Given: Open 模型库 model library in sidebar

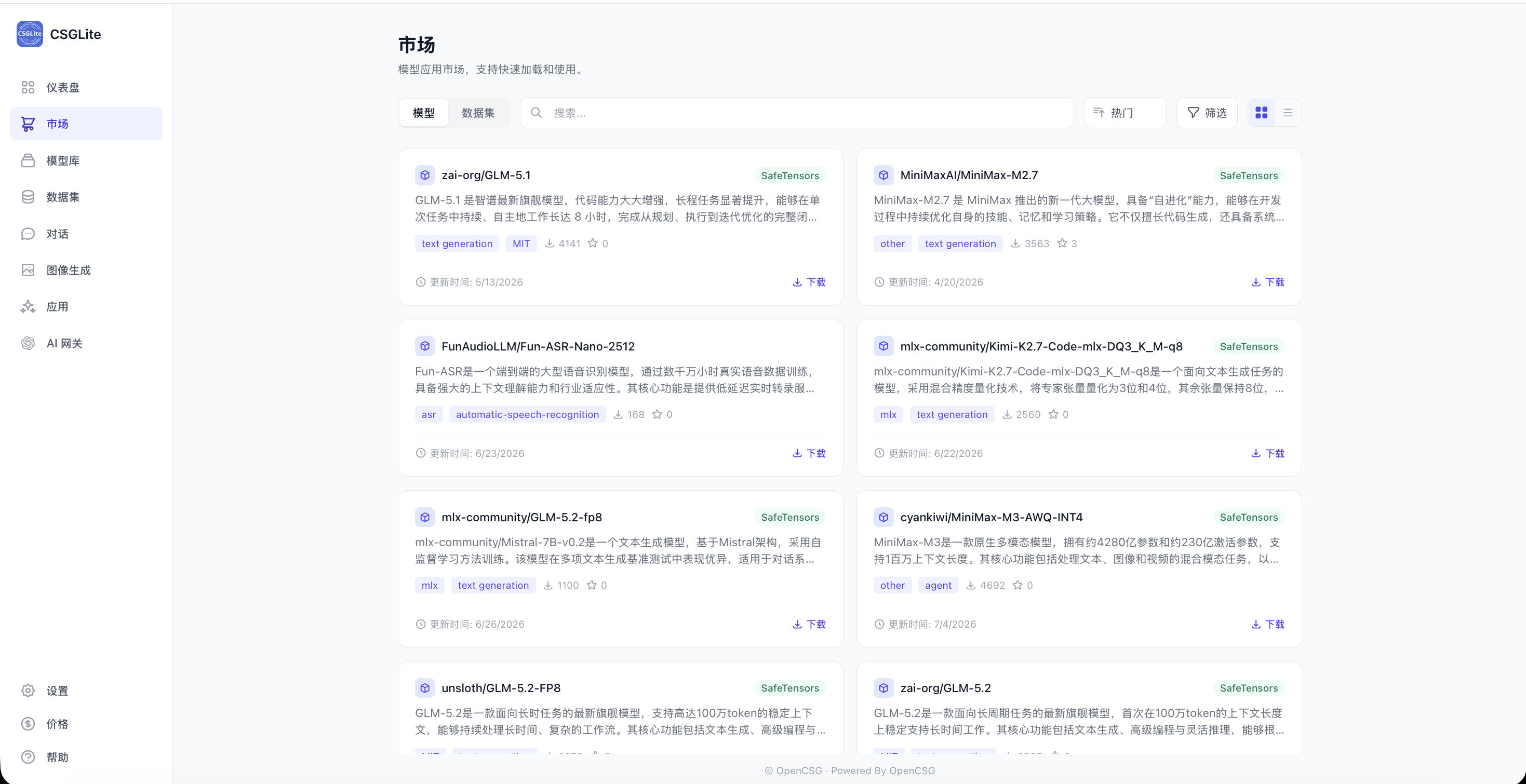Looking at the screenshot, I should coord(86,160).
